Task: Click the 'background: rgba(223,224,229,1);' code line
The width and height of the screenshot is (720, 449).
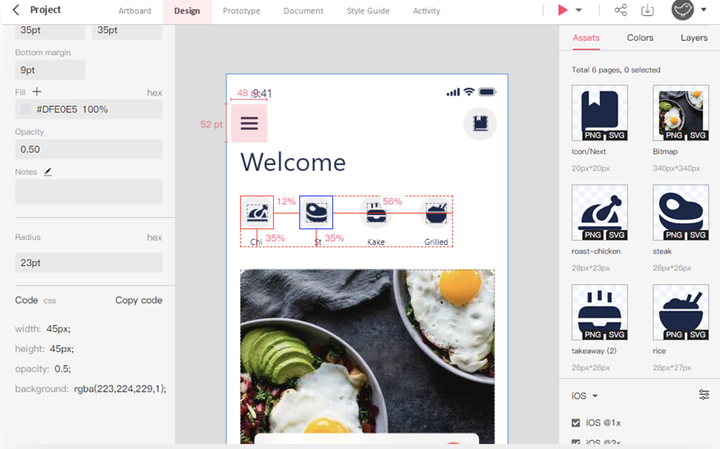Action: pyautogui.click(x=90, y=389)
